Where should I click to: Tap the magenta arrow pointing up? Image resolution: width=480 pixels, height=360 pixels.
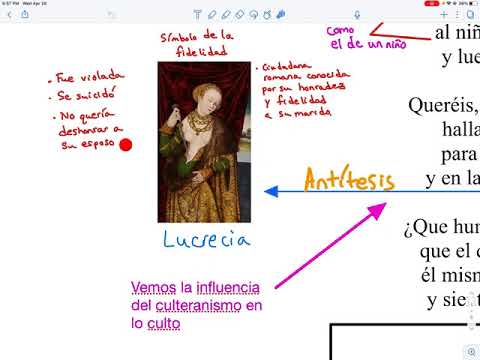[x=330, y=245]
